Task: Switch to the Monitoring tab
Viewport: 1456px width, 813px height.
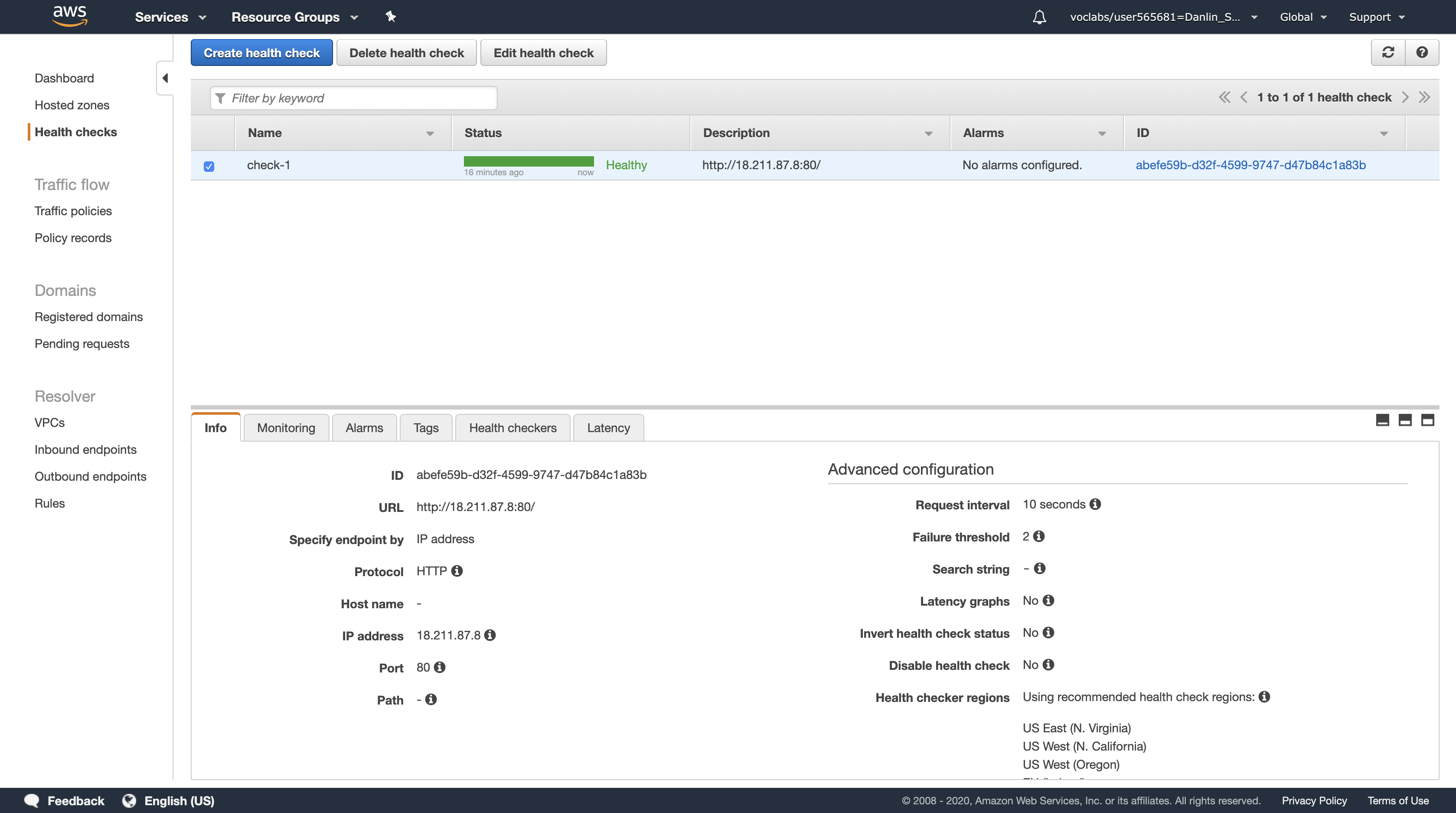Action: pos(286,428)
